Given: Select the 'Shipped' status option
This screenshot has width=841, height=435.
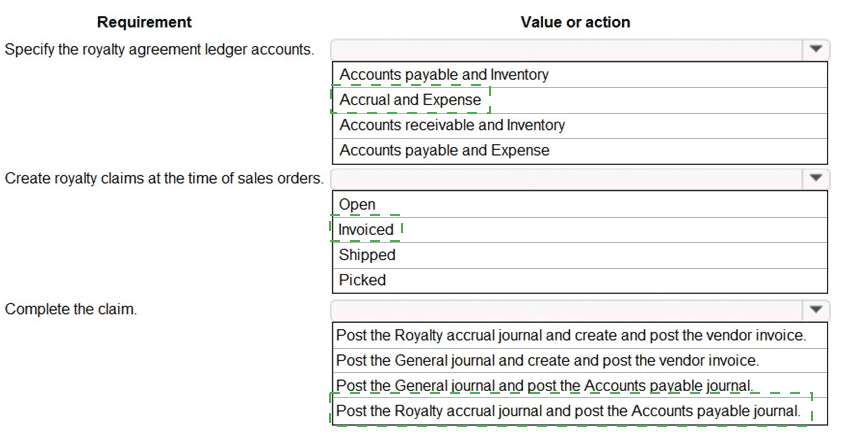Looking at the screenshot, I should (x=367, y=255).
